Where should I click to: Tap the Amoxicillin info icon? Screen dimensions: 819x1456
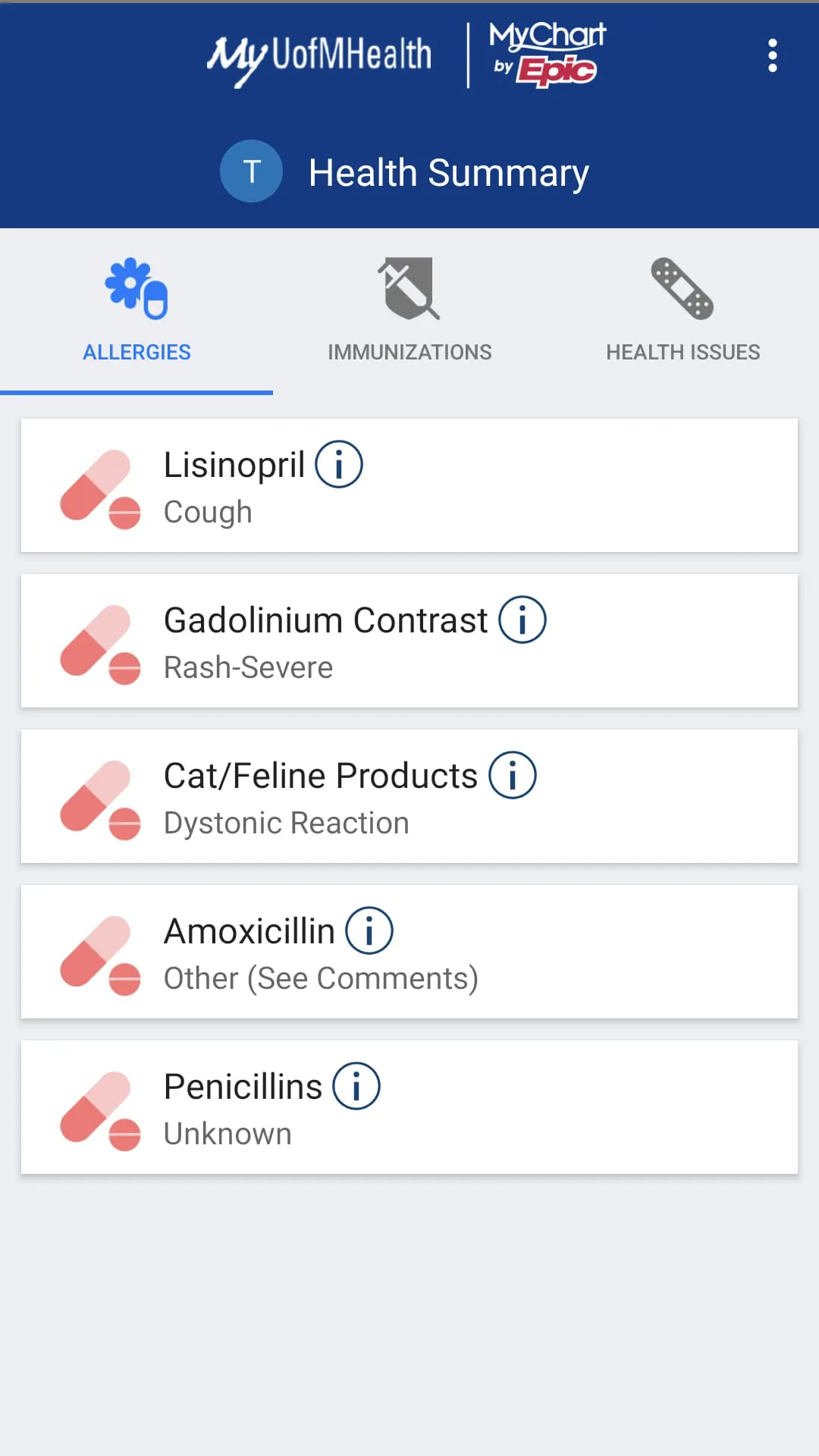369,930
